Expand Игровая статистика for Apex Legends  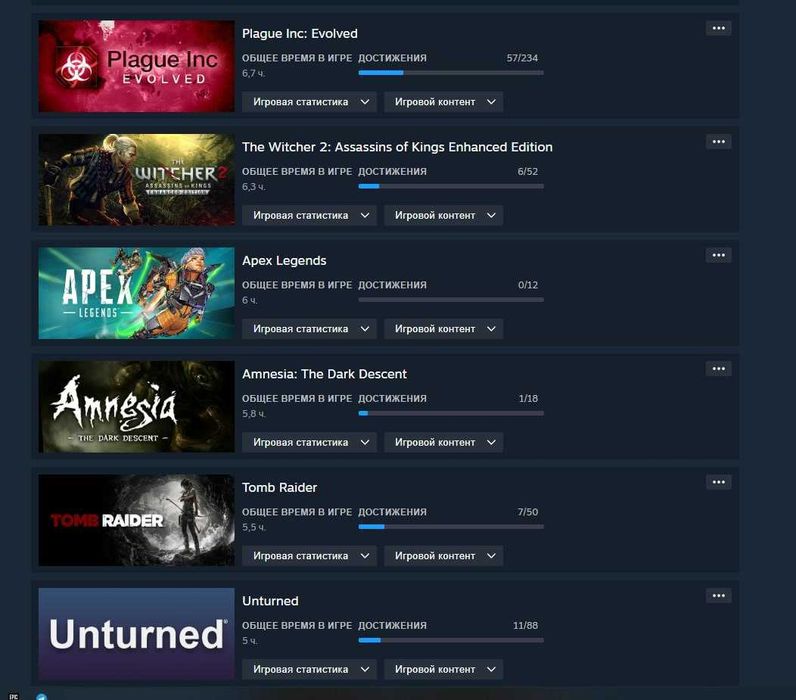[309, 329]
